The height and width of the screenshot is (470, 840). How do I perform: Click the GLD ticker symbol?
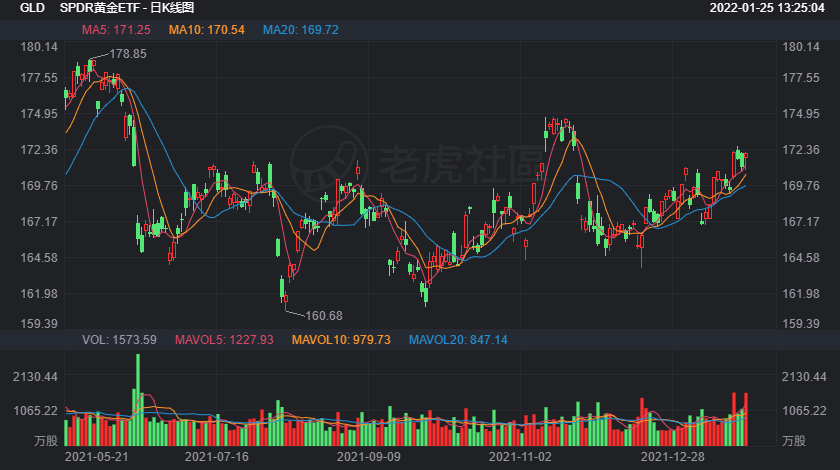click(x=32, y=9)
